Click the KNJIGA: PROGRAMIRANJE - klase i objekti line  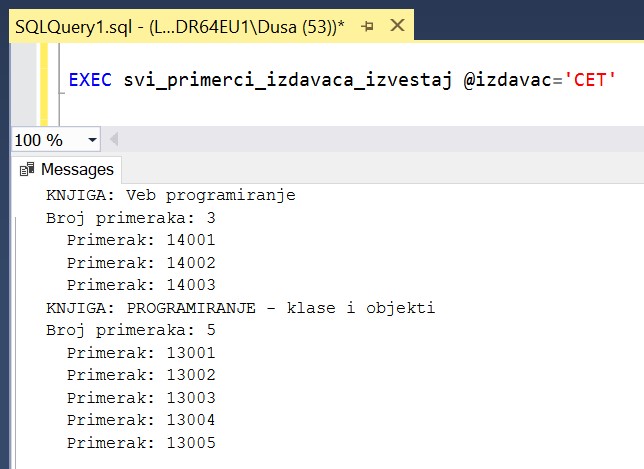(x=240, y=308)
